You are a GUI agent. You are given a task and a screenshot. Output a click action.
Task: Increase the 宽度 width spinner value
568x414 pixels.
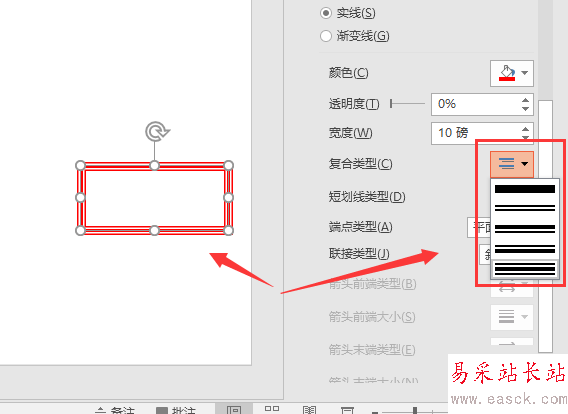click(x=525, y=129)
